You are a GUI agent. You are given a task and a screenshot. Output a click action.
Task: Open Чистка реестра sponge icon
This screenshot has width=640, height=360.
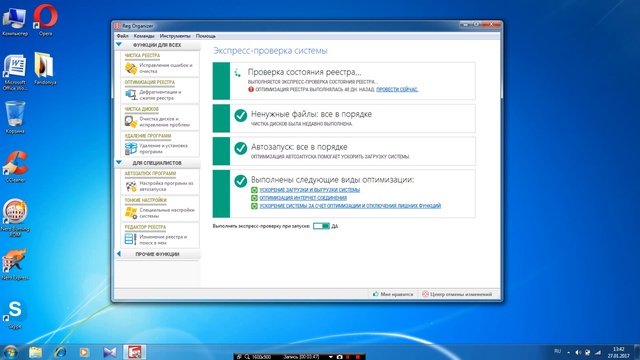coord(131,68)
